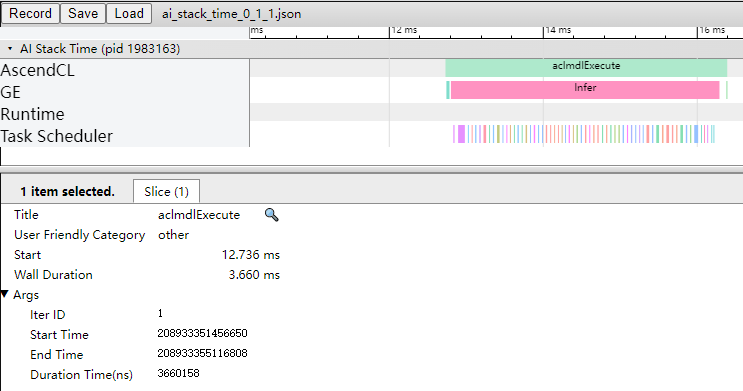Click the Duration Time(ns) value 3660158
The width and height of the screenshot is (743, 391).
pos(178,373)
